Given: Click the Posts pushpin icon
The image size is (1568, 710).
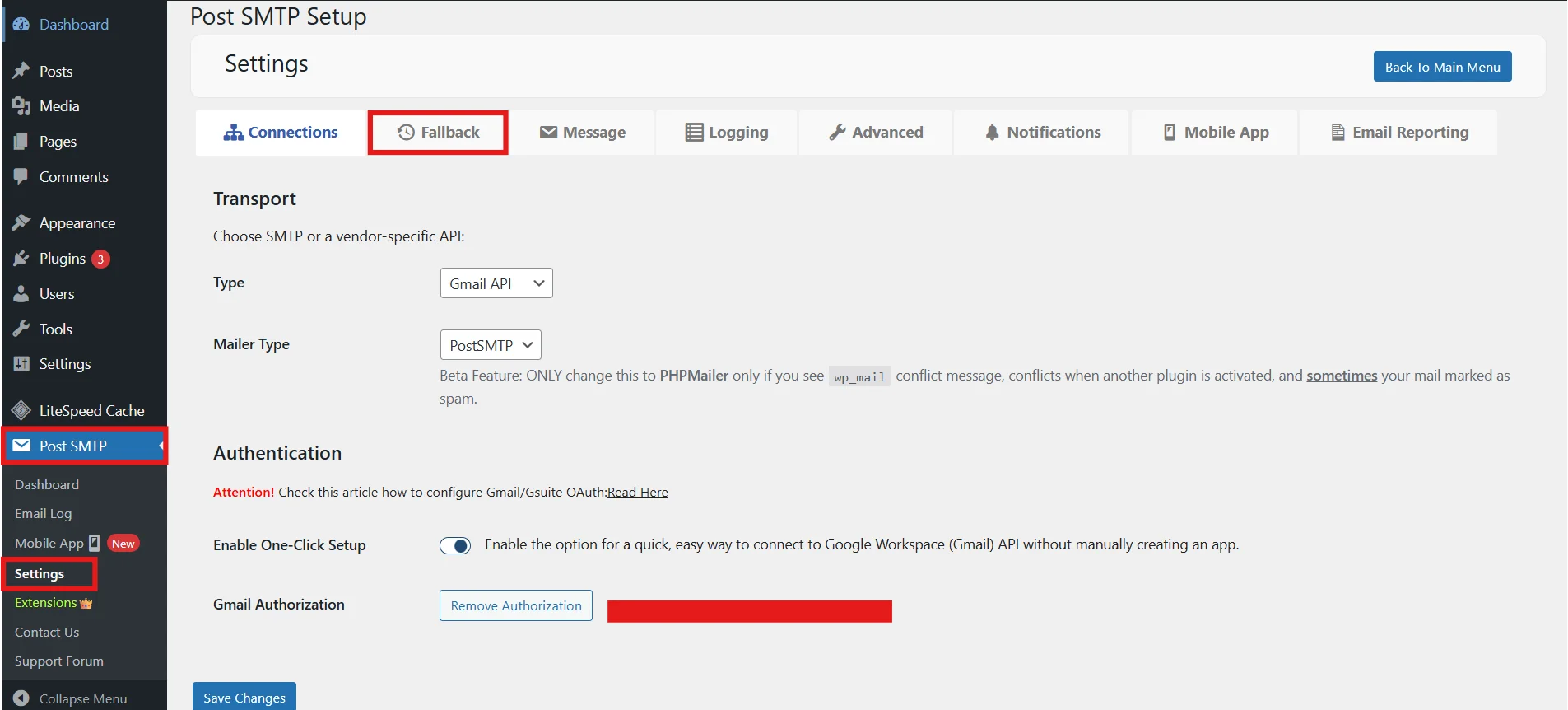Looking at the screenshot, I should click(x=21, y=71).
